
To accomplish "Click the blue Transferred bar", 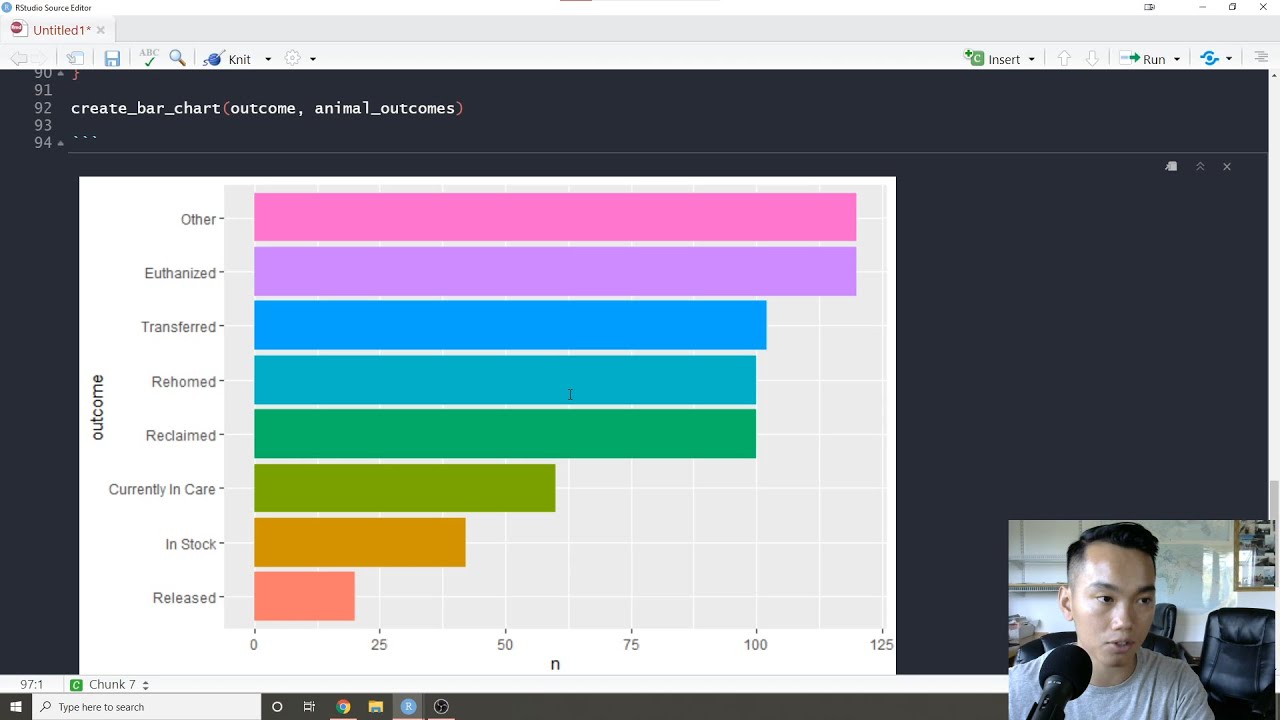I will (x=510, y=325).
